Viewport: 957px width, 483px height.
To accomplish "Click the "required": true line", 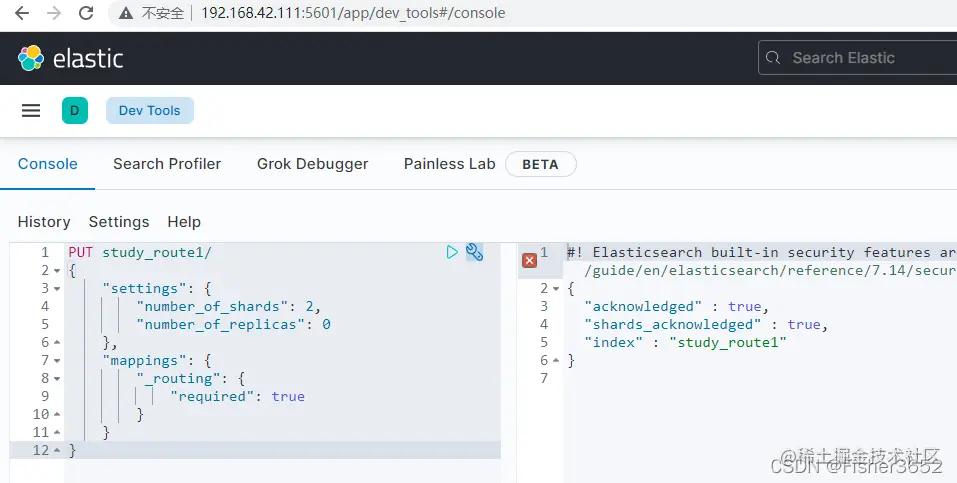I will (x=237, y=396).
